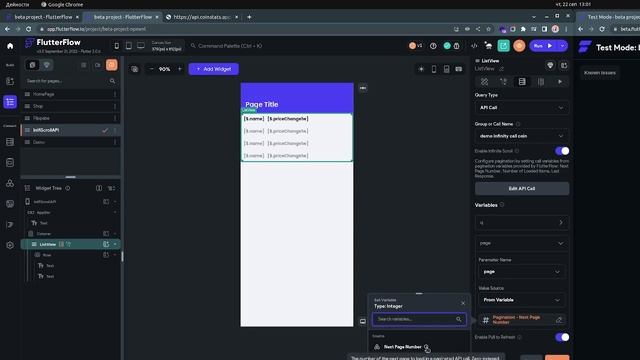Click the canvas three-dots overlay button

click(x=363, y=88)
